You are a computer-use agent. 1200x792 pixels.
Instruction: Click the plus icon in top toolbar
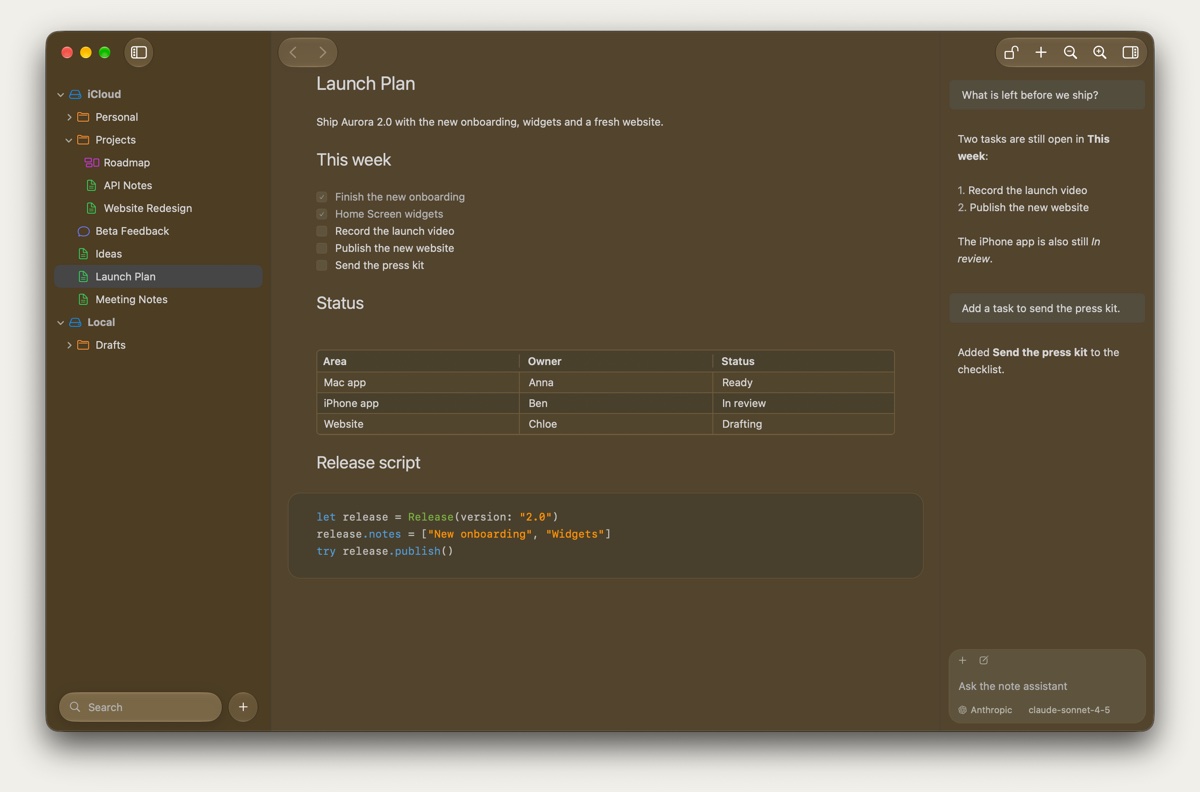coord(1041,52)
